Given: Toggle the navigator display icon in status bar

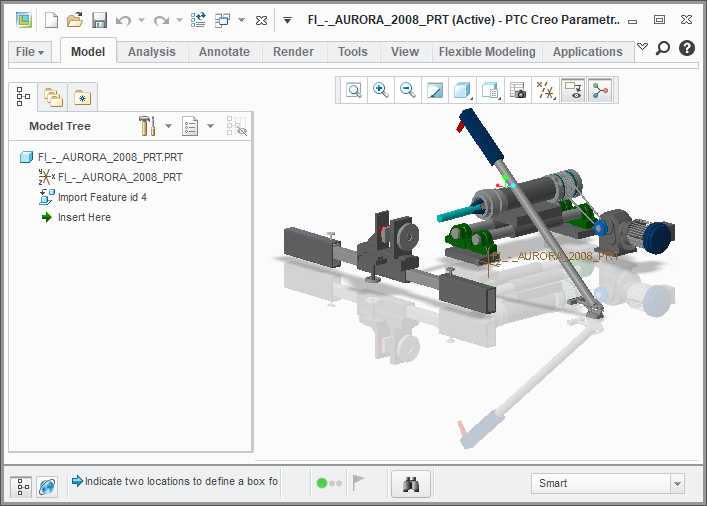Looking at the screenshot, I should pyautogui.click(x=20, y=487).
